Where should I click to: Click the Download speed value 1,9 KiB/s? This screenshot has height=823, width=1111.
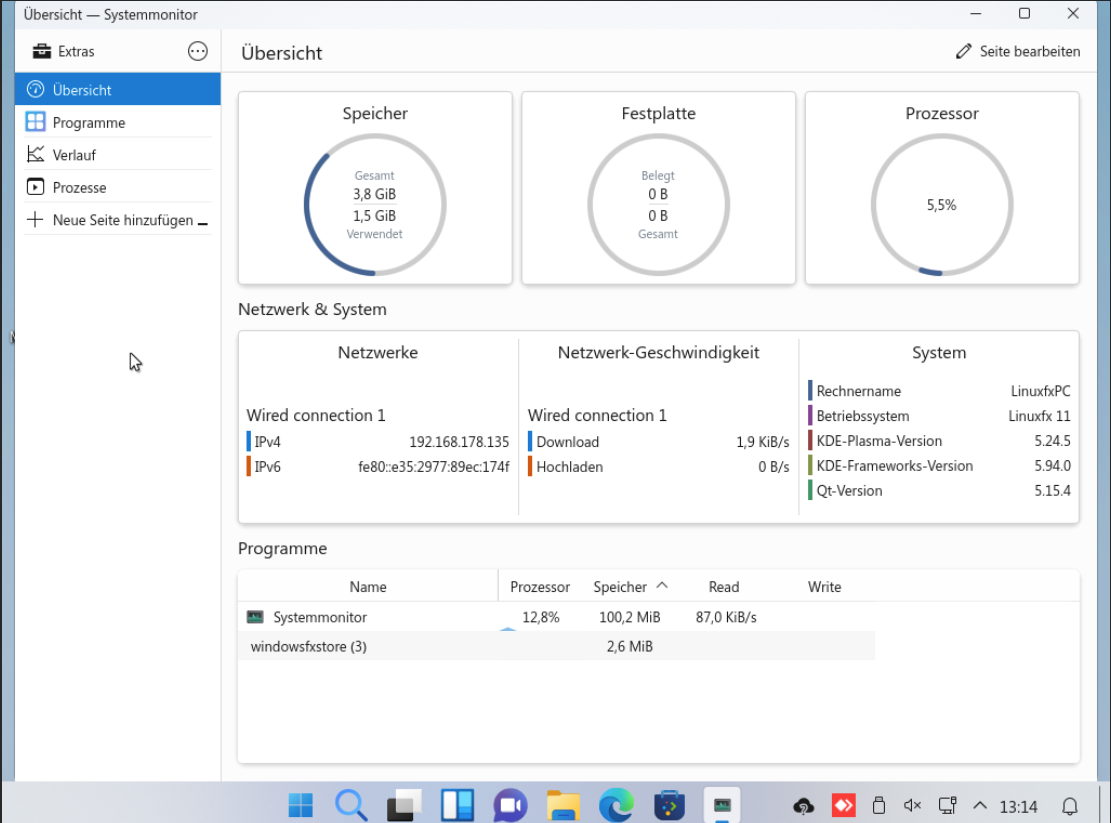point(762,442)
